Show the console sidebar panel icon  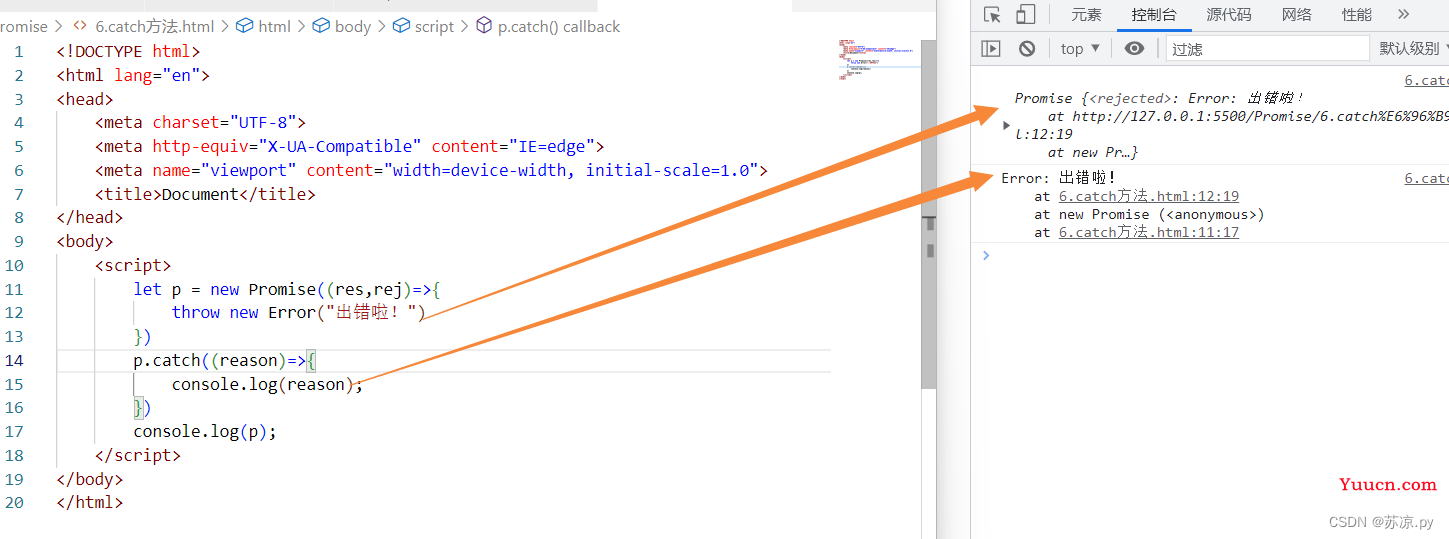tap(991, 48)
